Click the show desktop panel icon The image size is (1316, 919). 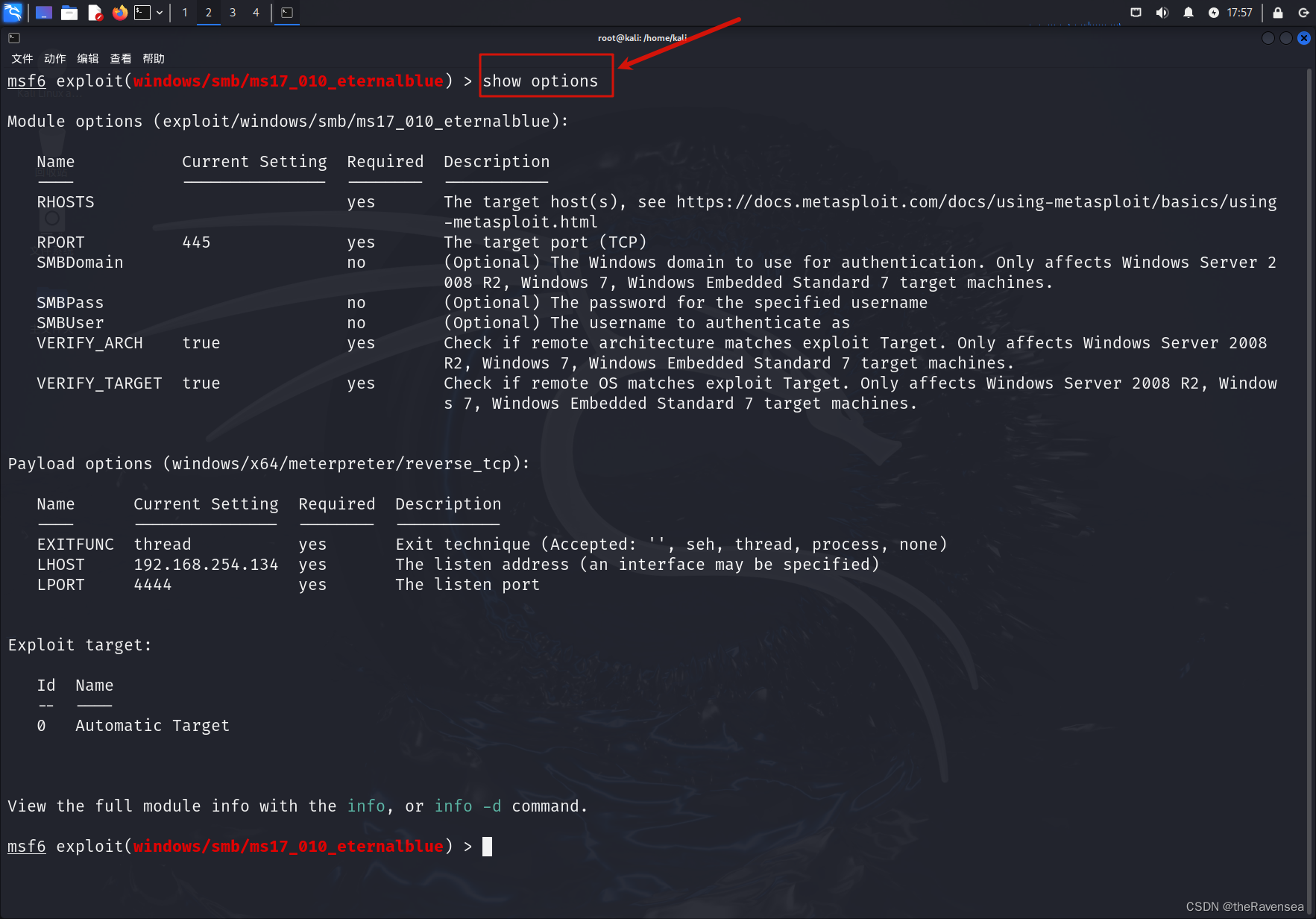point(44,13)
